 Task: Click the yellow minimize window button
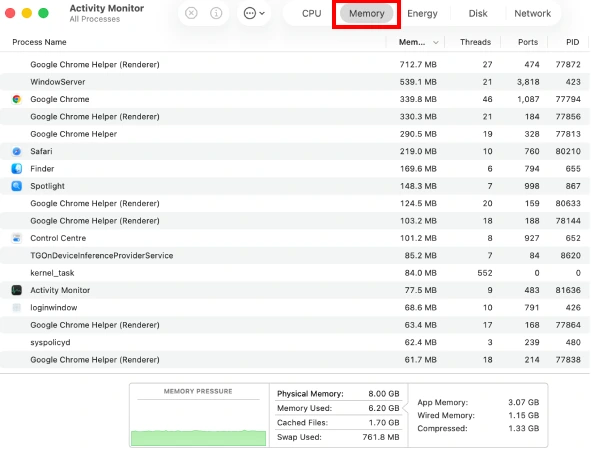tap(27, 13)
